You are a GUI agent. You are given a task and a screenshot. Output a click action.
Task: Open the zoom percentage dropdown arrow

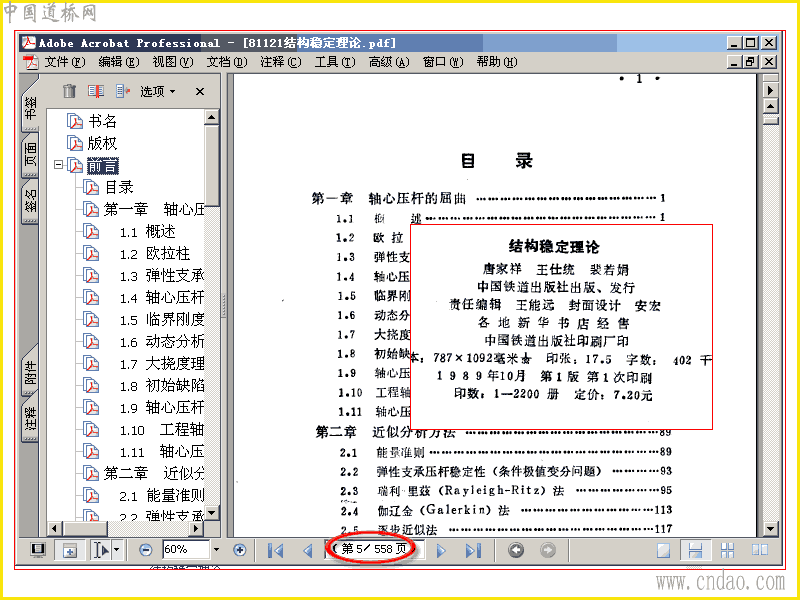point(216,549)
